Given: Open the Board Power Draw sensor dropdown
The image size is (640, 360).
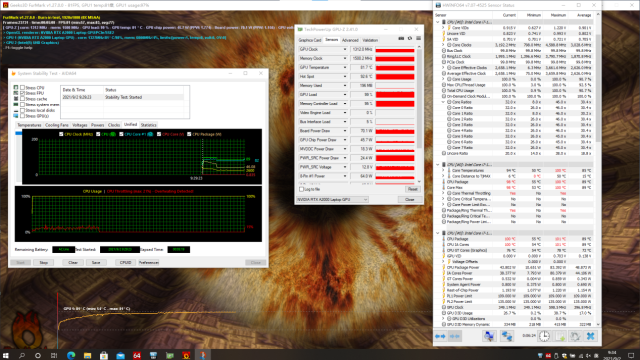Looking at the screenshot, I should 345,131.
